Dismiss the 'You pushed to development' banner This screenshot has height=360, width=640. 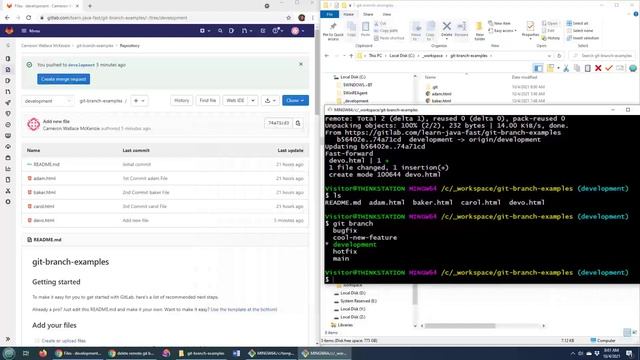coord(301,64)
